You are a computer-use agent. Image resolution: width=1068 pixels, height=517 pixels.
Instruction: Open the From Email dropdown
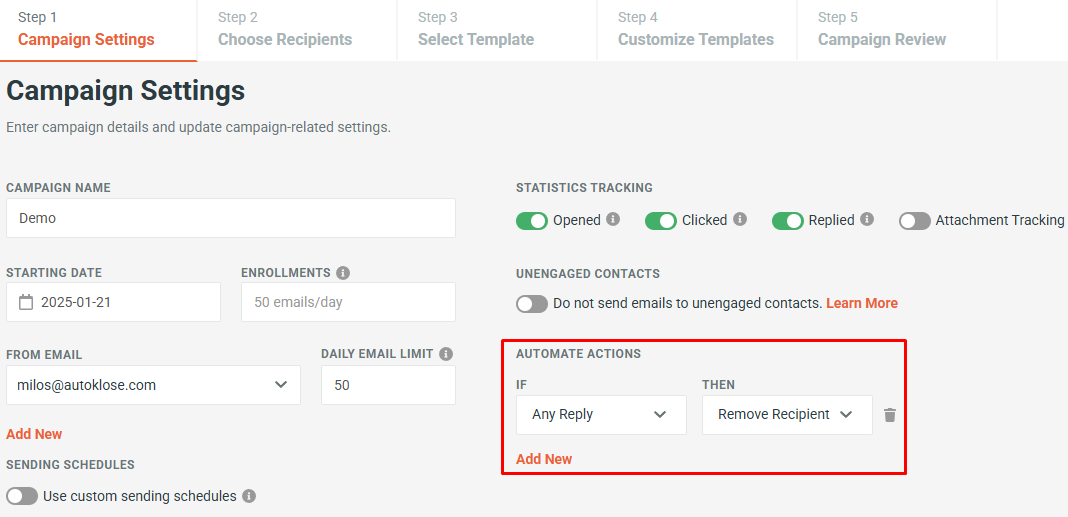pyautogui.click(x=153, y=385)
